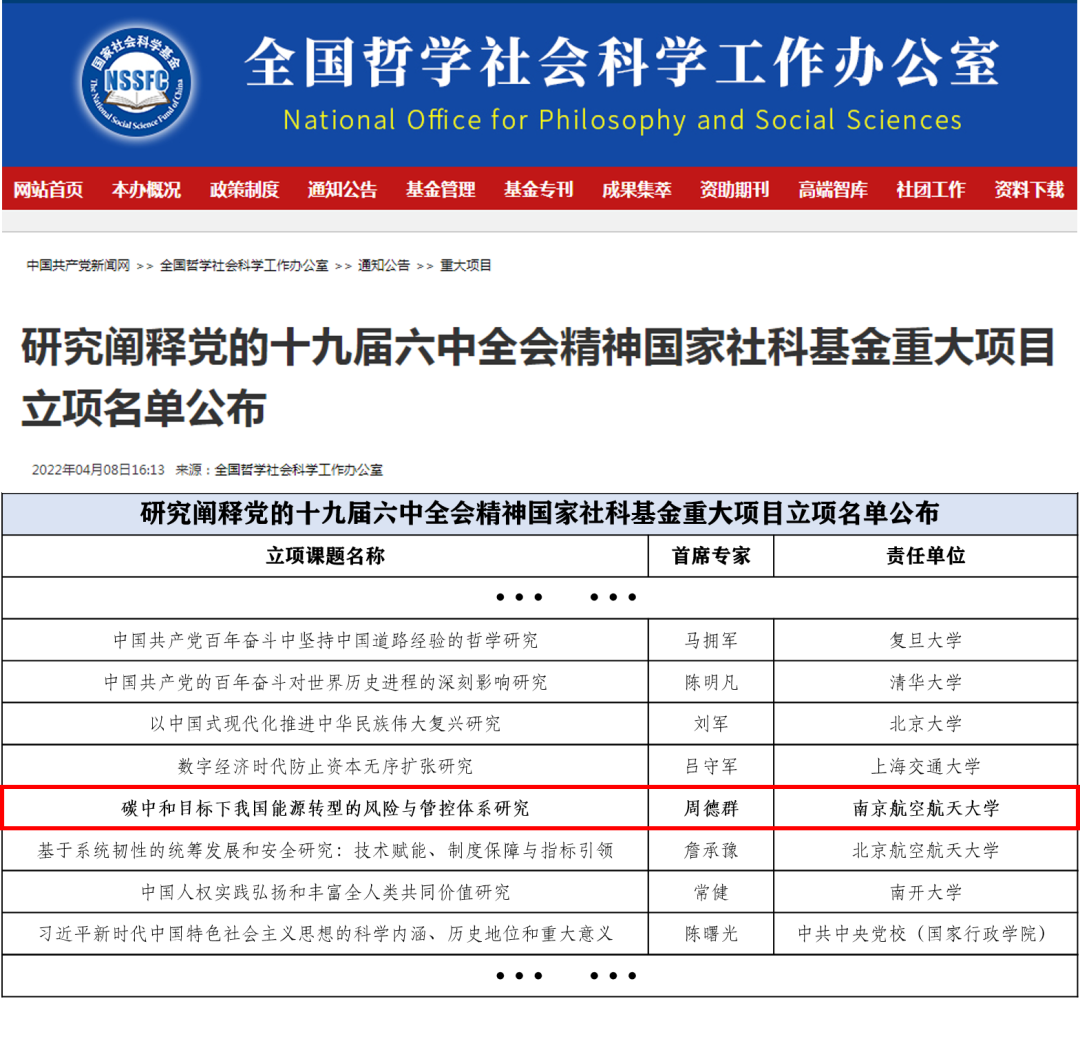Click the 清华大学 cell
This screenshot has width=1080, height=1041.
pos(926,683)
